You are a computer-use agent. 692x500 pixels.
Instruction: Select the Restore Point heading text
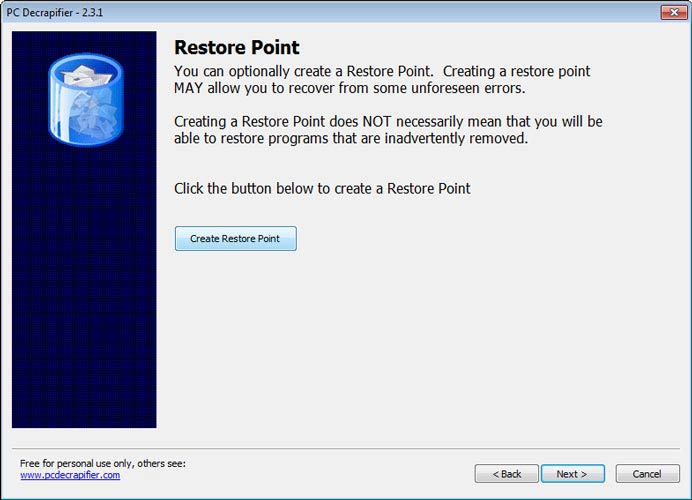point(237,48)
